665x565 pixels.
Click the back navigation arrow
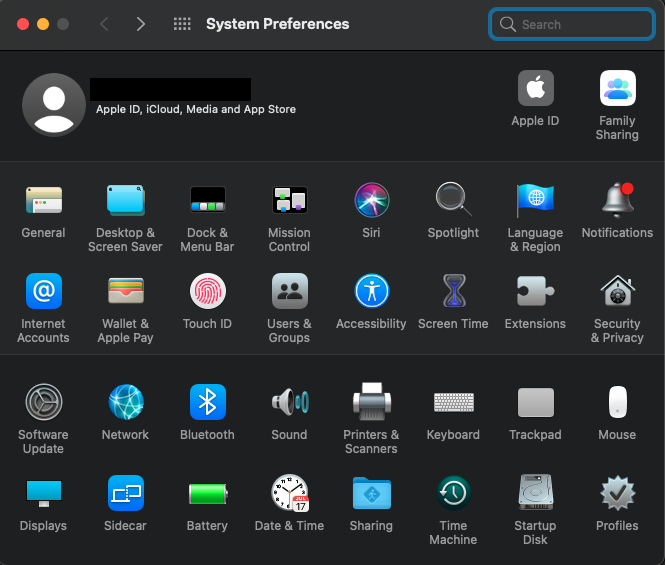pyautogui.click(x=104, y=24)
